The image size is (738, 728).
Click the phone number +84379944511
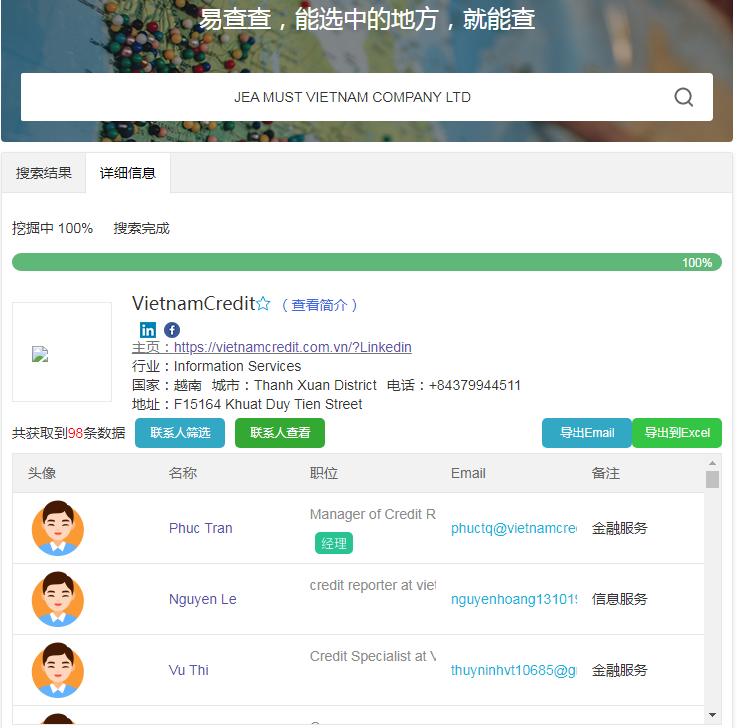[474, 385]
